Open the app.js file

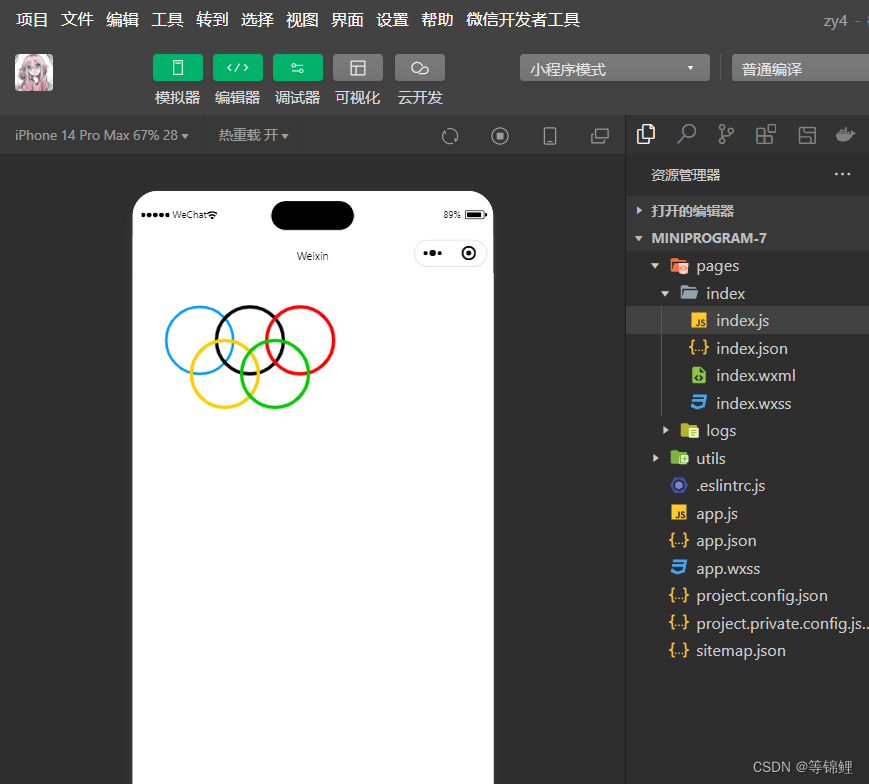pyautogui.click(x=747, y=513)
